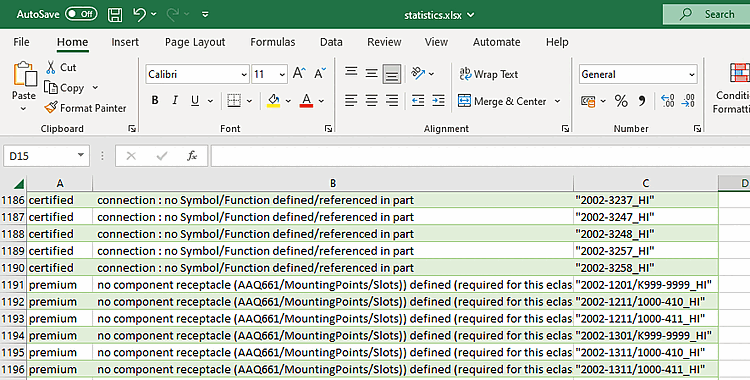
Task: Expand the statistics.xlsx file name dropdown
Action: [471, 15]
